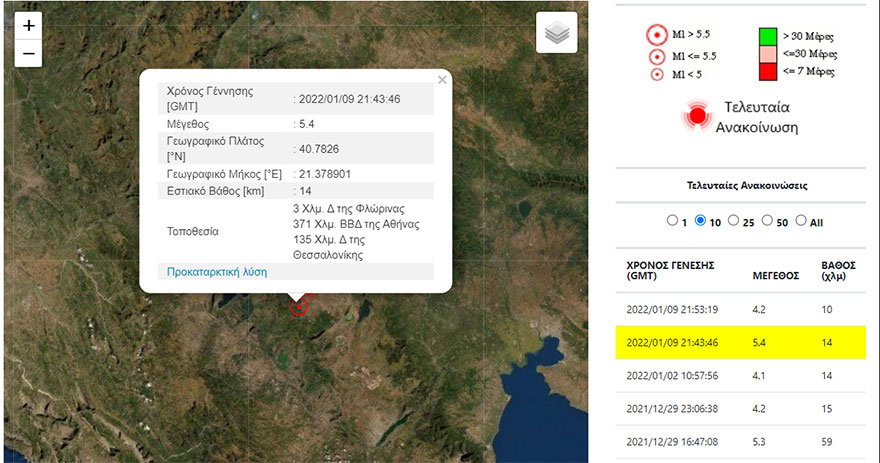Click the pulsing latest announcement icon
Viewport: 880px width, 463px height.
coord(699,116)
